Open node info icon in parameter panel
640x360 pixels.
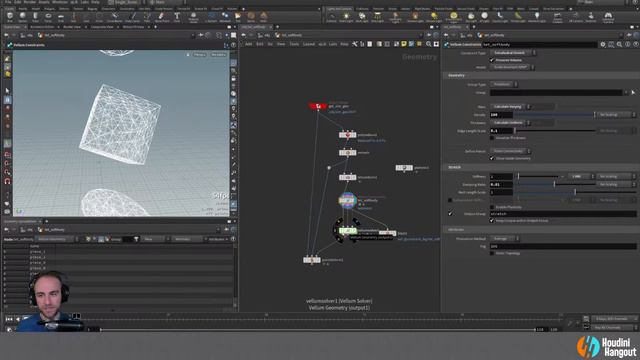tap(628, 44)
